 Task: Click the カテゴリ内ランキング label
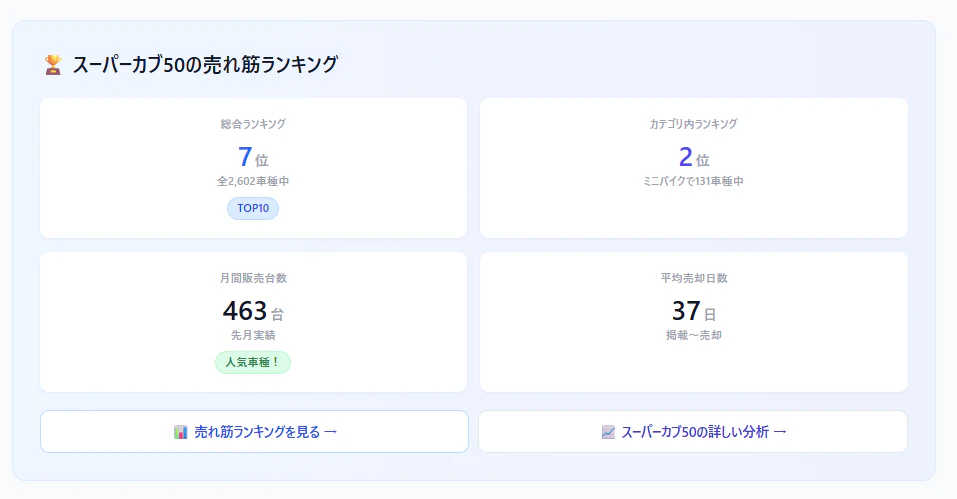tap(693, 124)
